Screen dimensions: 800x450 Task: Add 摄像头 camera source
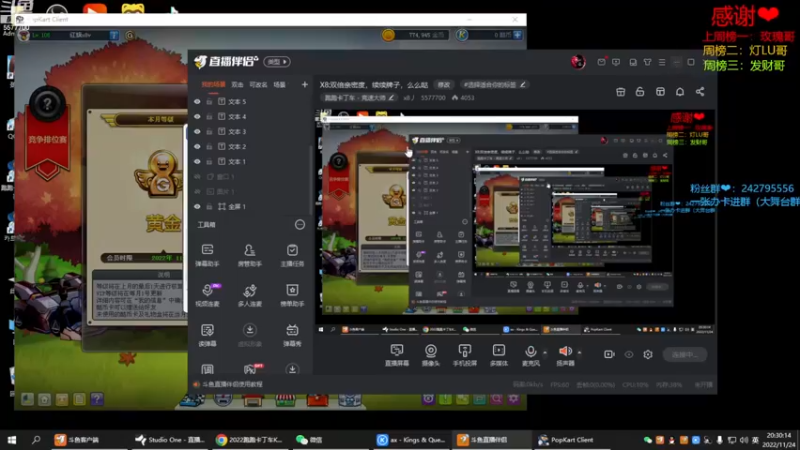[431, 355]
